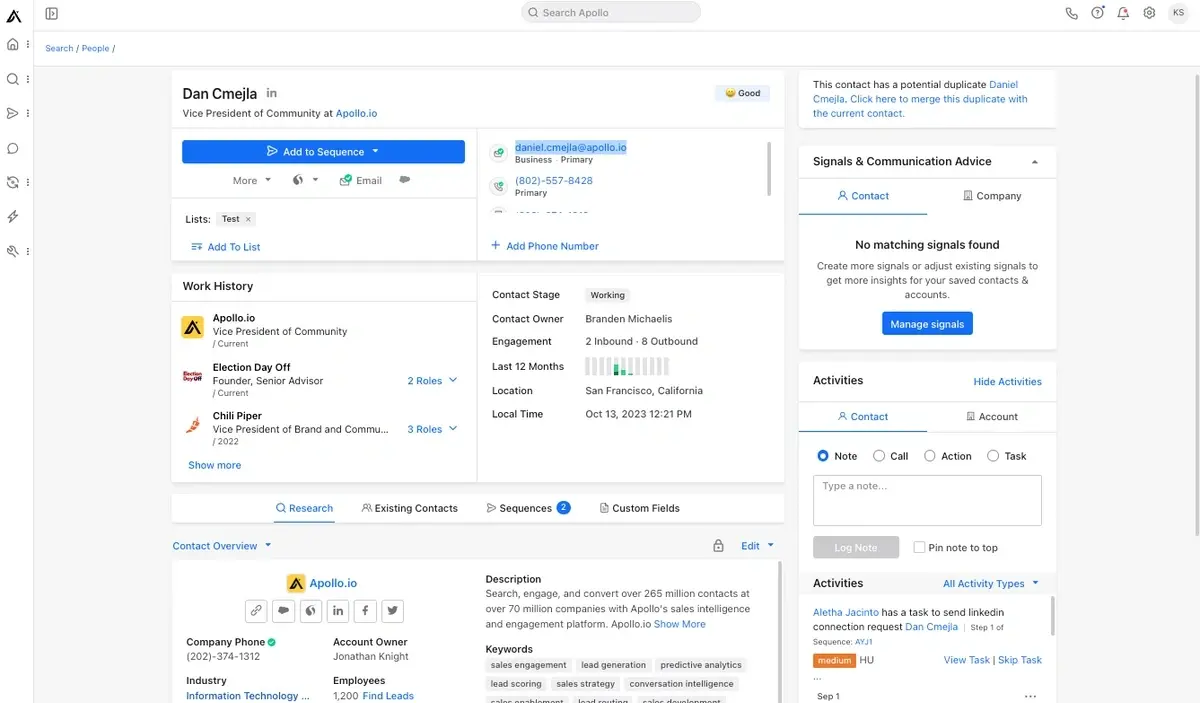Open Dan Cmejla's LinkedIn profile icon

272,93
